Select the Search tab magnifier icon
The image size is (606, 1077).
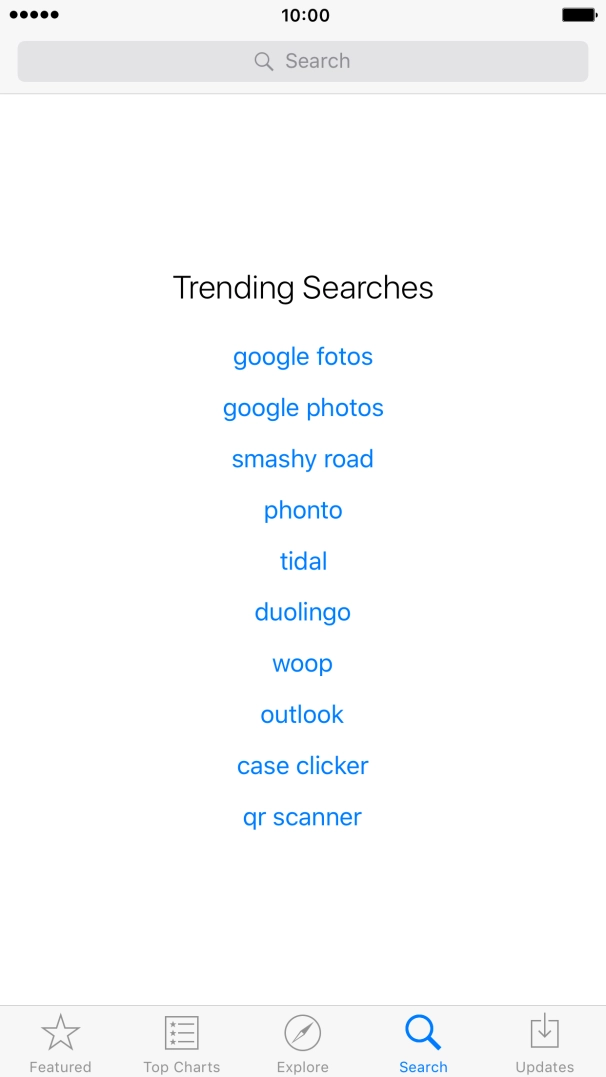[x=423, y=1030]
